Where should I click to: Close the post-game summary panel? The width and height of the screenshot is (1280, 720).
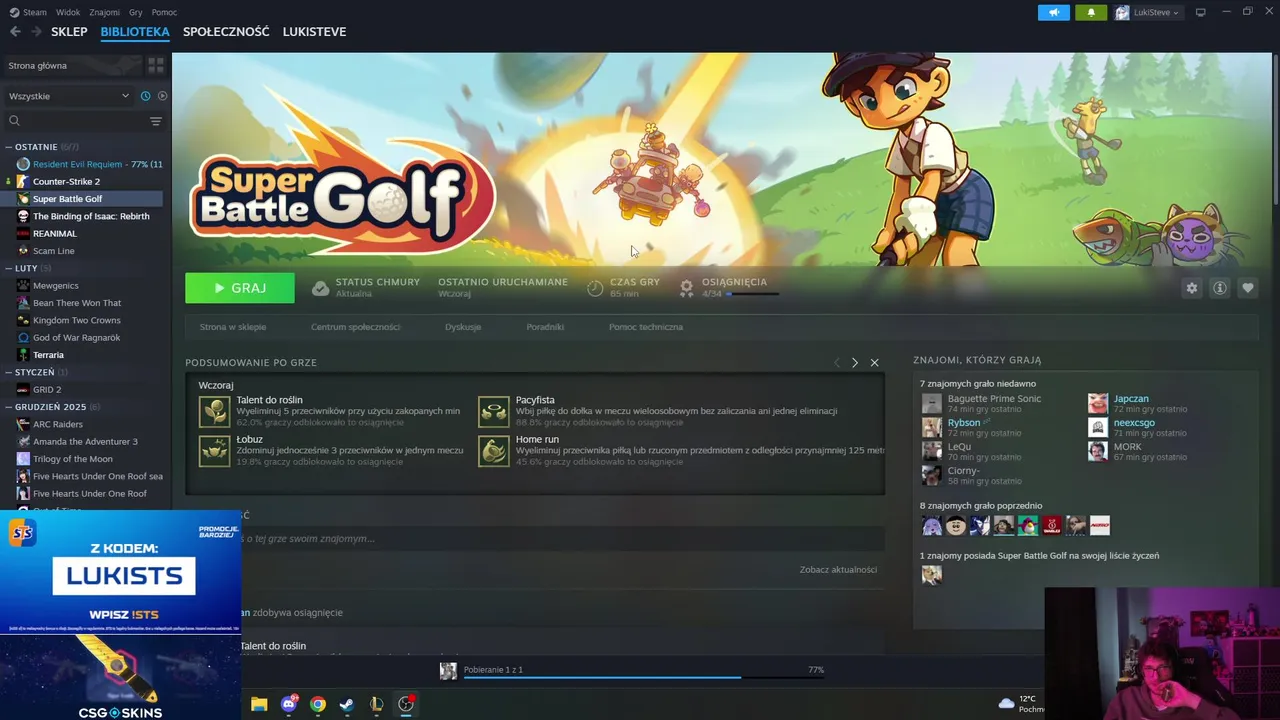click(x=874, y=362)
